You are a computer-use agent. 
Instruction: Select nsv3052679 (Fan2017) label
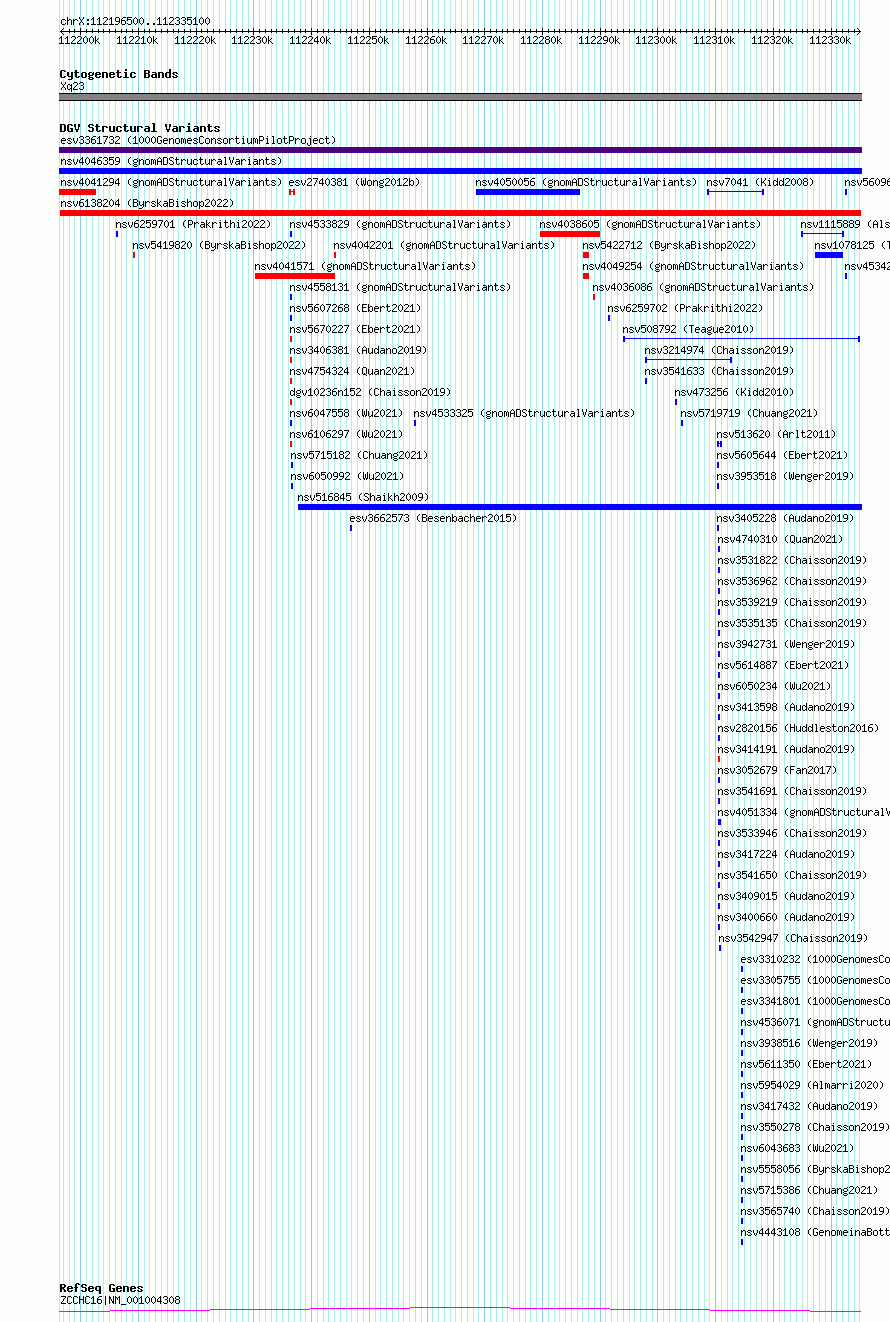coord(776,771)
